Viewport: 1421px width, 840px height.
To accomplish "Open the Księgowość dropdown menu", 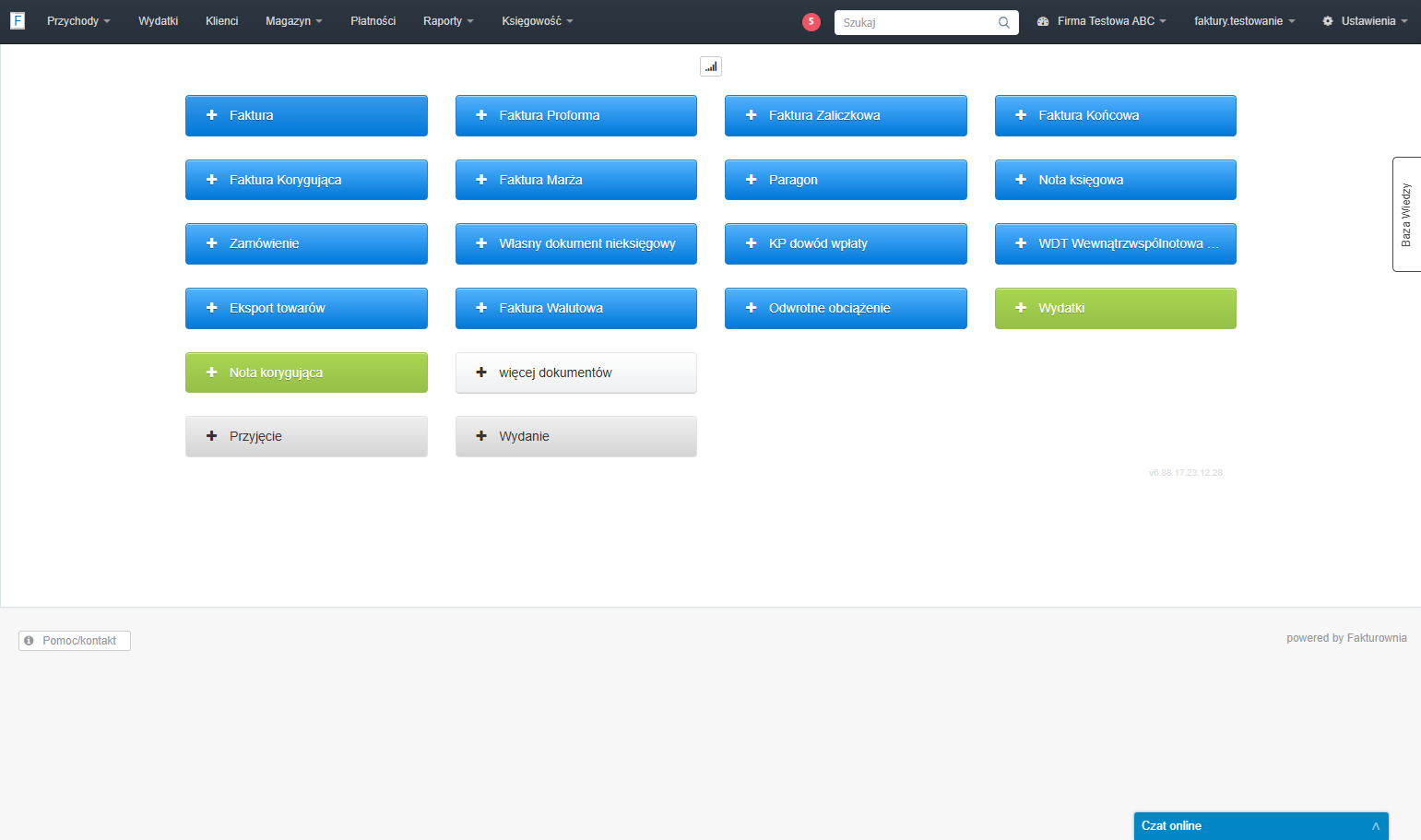I will 538,21.
